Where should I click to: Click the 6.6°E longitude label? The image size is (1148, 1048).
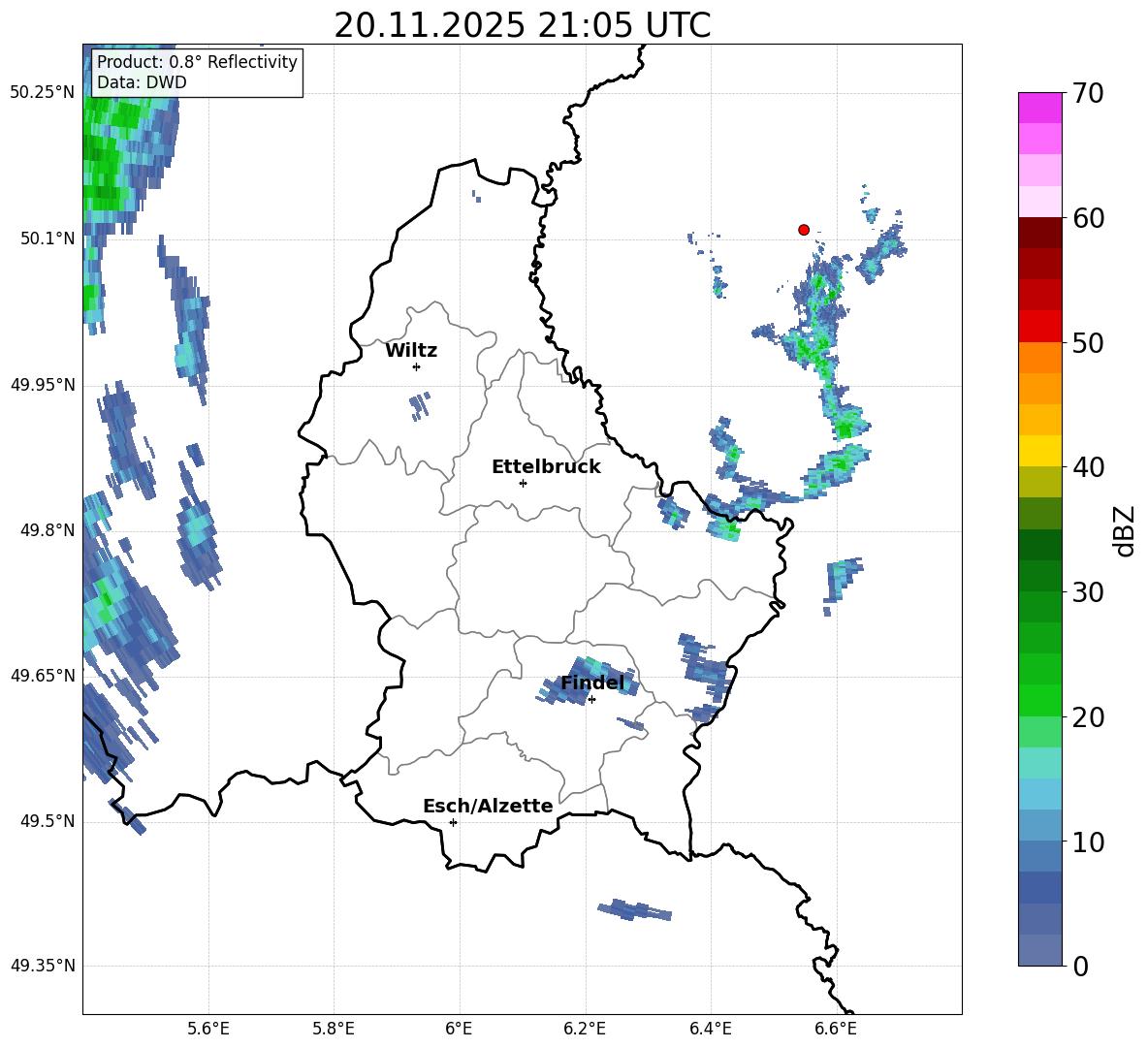point(836,1029)
